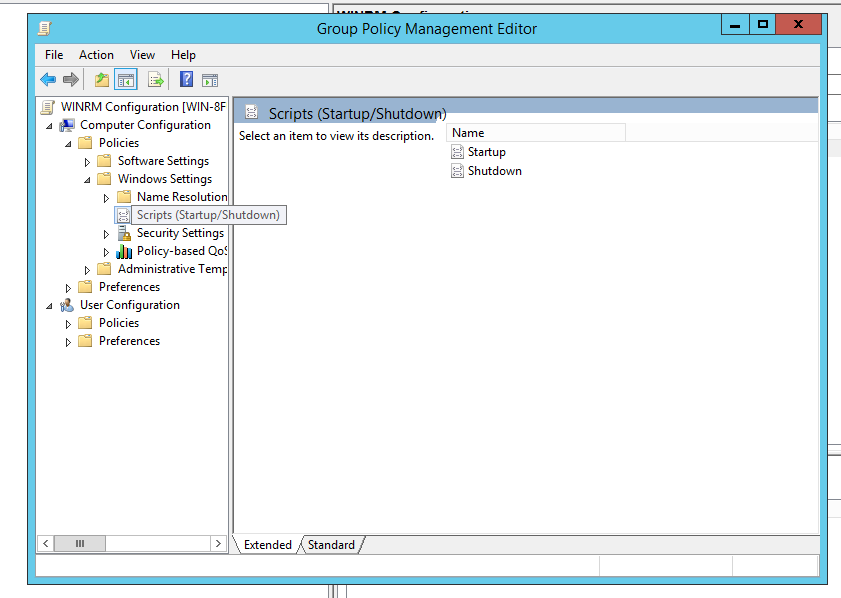Click the Computer Configuration computer icon
Screen dimensions: 841x598
pyautogui.click(x=67, y=125)
